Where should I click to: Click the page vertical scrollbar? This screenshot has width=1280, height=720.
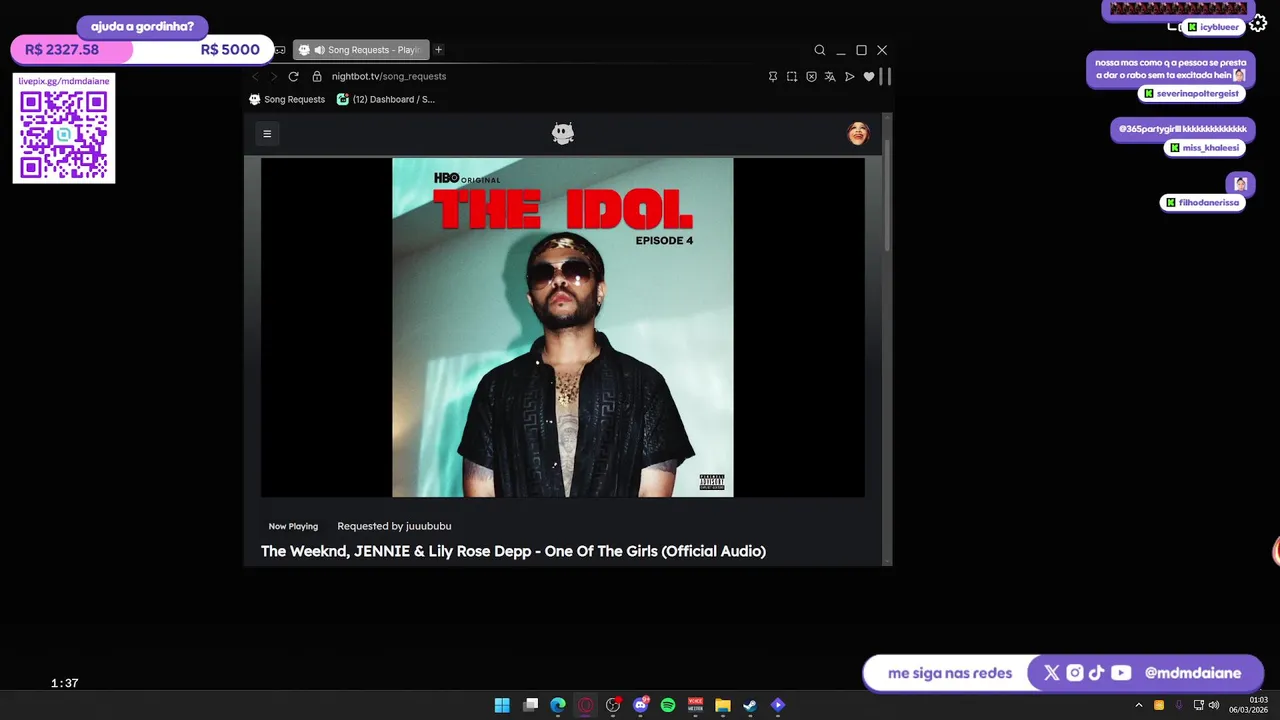pos(887,195)
